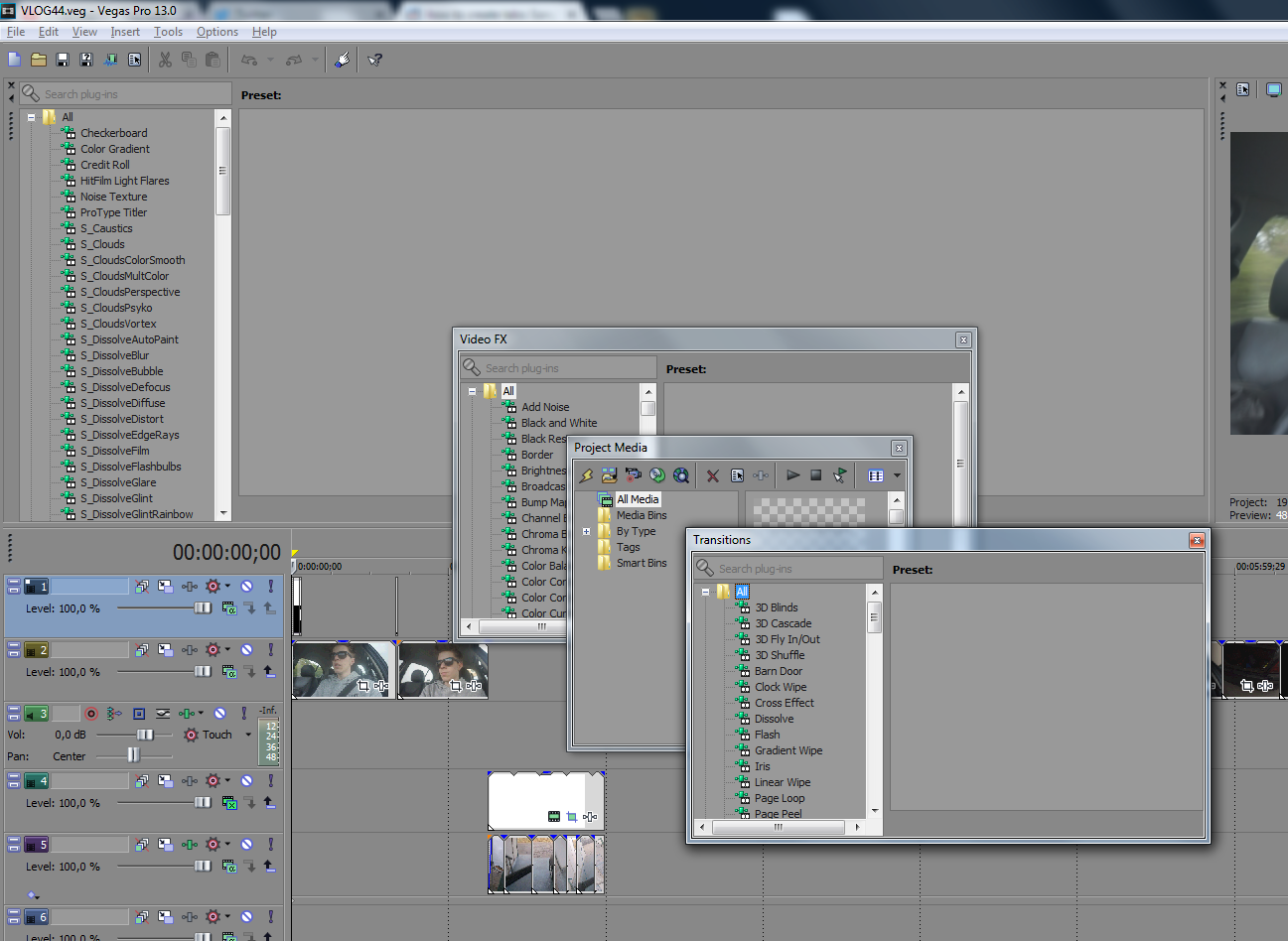Select Media Bins folder
1288x941 pixels.
642,515
